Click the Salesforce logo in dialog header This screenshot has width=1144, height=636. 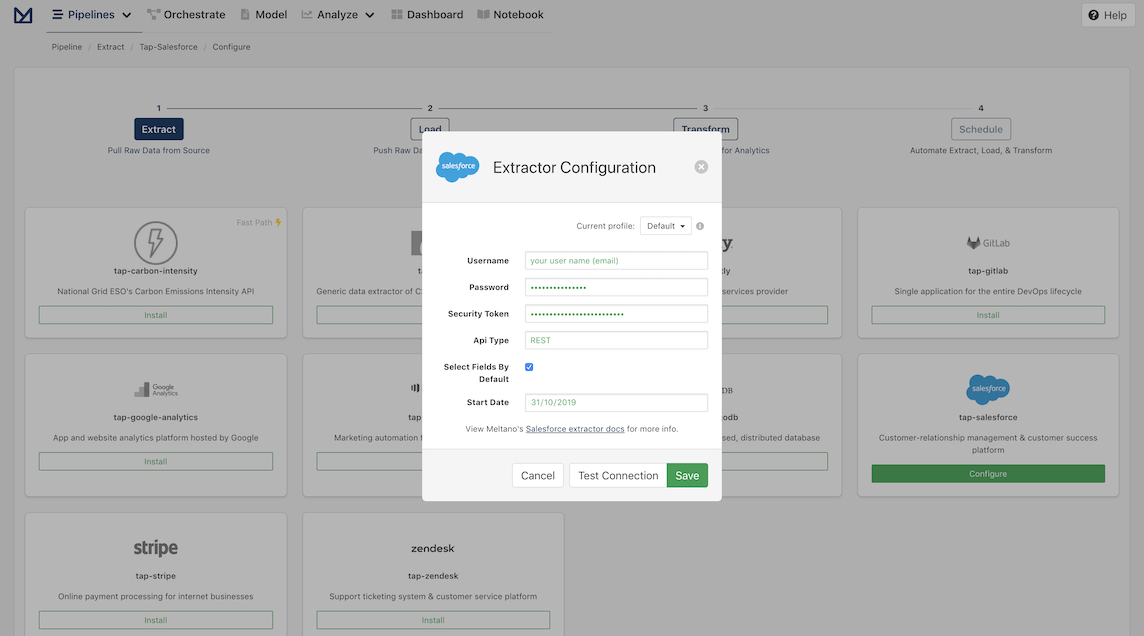(457, 167)
